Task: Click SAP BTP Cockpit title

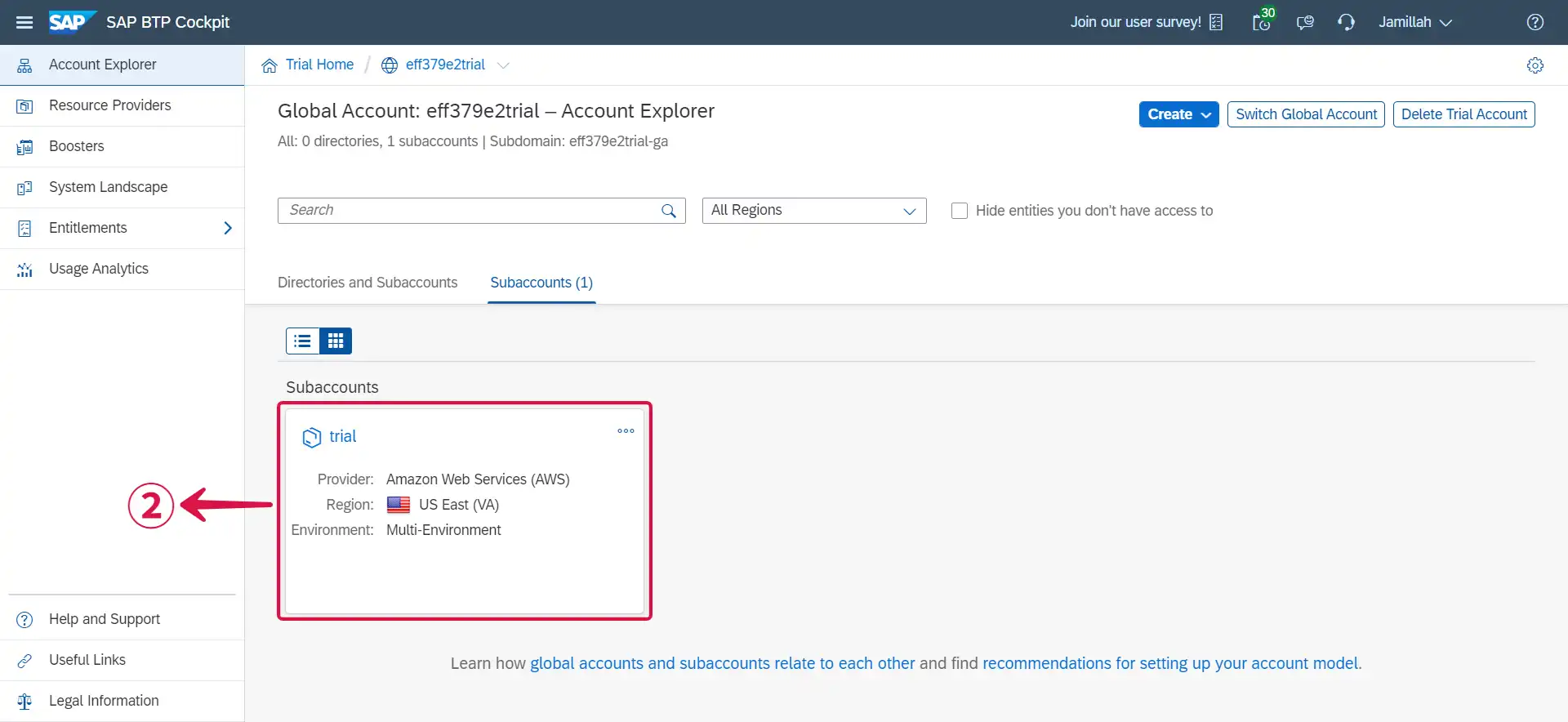Action: pyautogui.click(x=168, y=22)
